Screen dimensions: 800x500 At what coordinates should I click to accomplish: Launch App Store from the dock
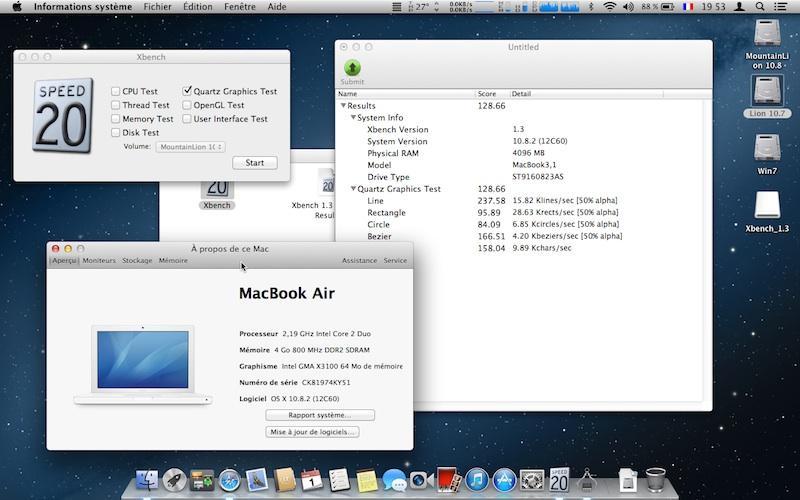(504, 481)
